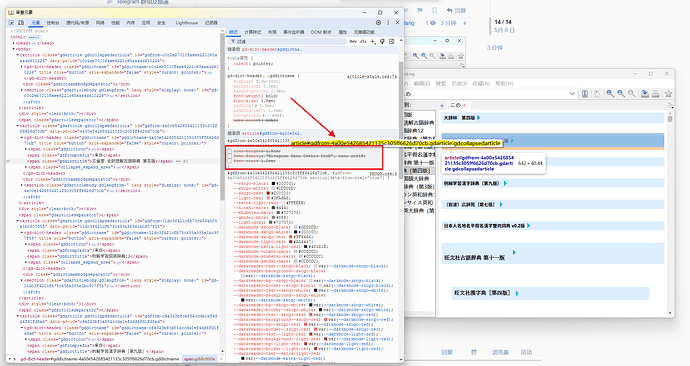
Task: Click the --skogo-black color swatch
Action: [x=273, y=183]
